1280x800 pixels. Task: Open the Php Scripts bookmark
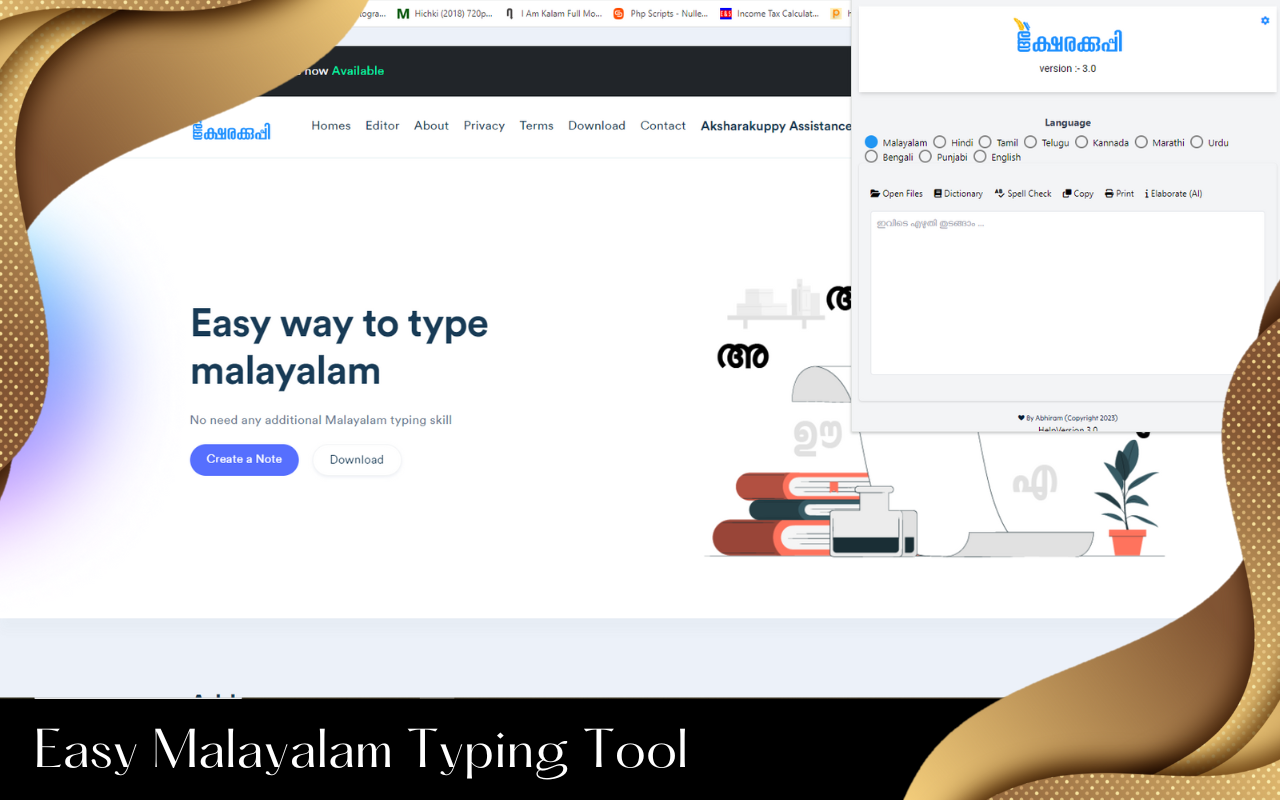[661, 14]
